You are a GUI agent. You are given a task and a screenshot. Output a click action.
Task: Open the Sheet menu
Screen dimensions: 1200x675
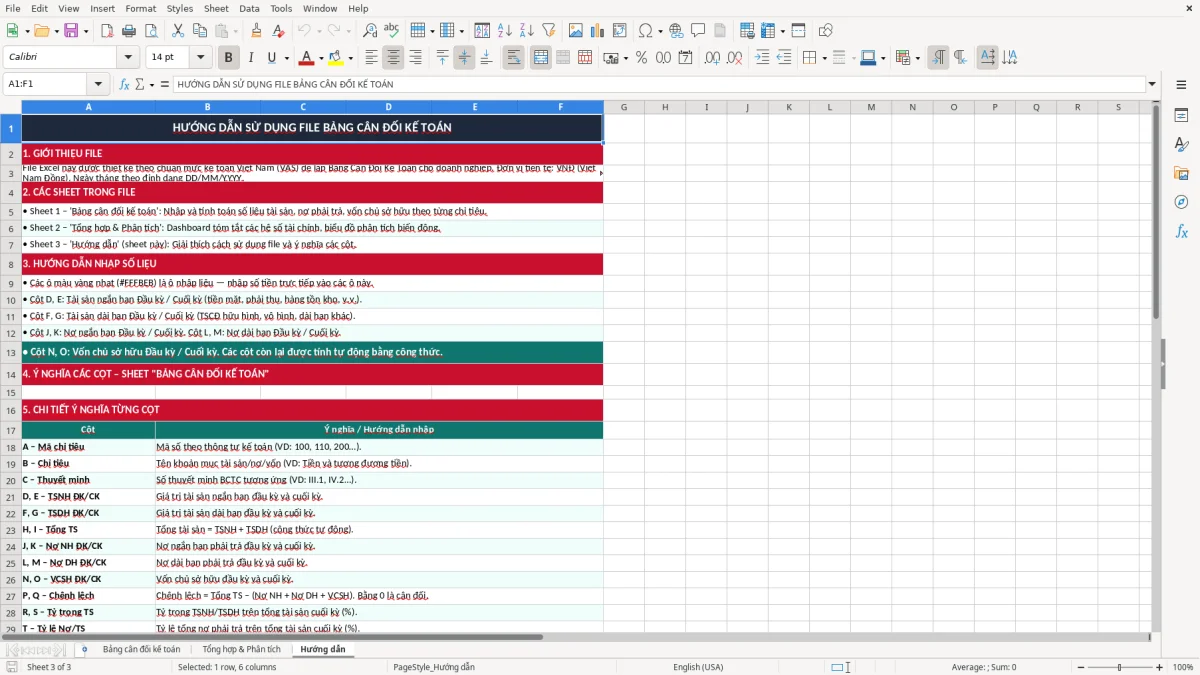click(x=216, y=8)
